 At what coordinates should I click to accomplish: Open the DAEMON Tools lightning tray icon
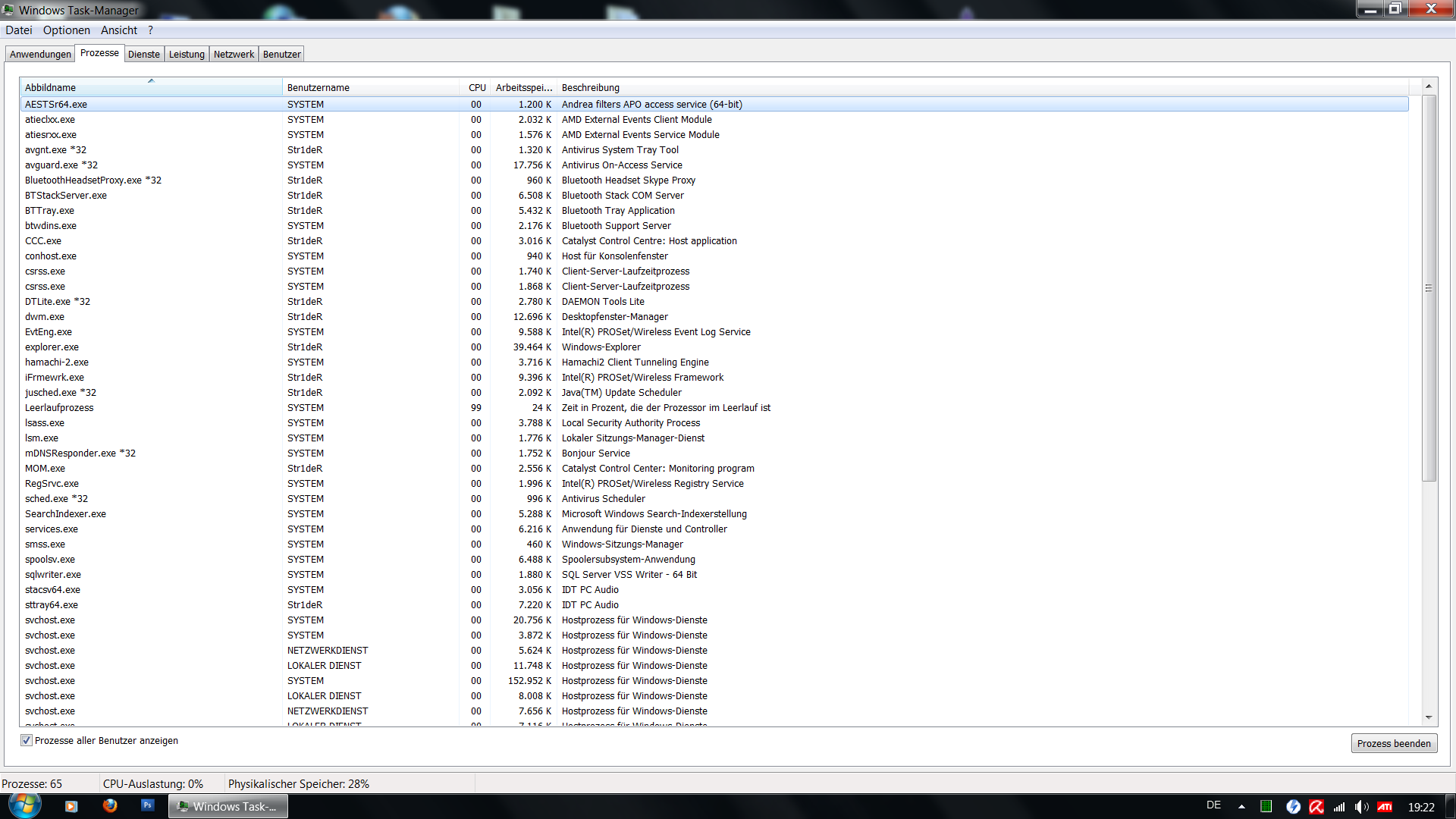[1293, 807]
